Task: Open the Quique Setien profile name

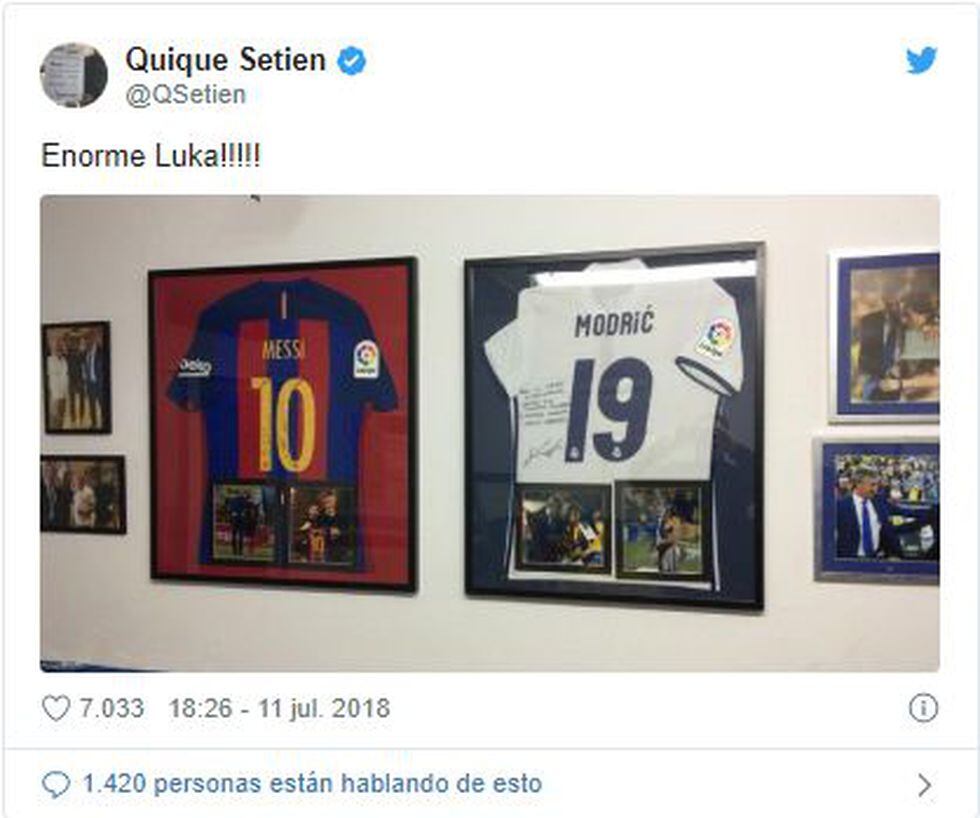Action: pyautogui.click(x=226, y=61)
